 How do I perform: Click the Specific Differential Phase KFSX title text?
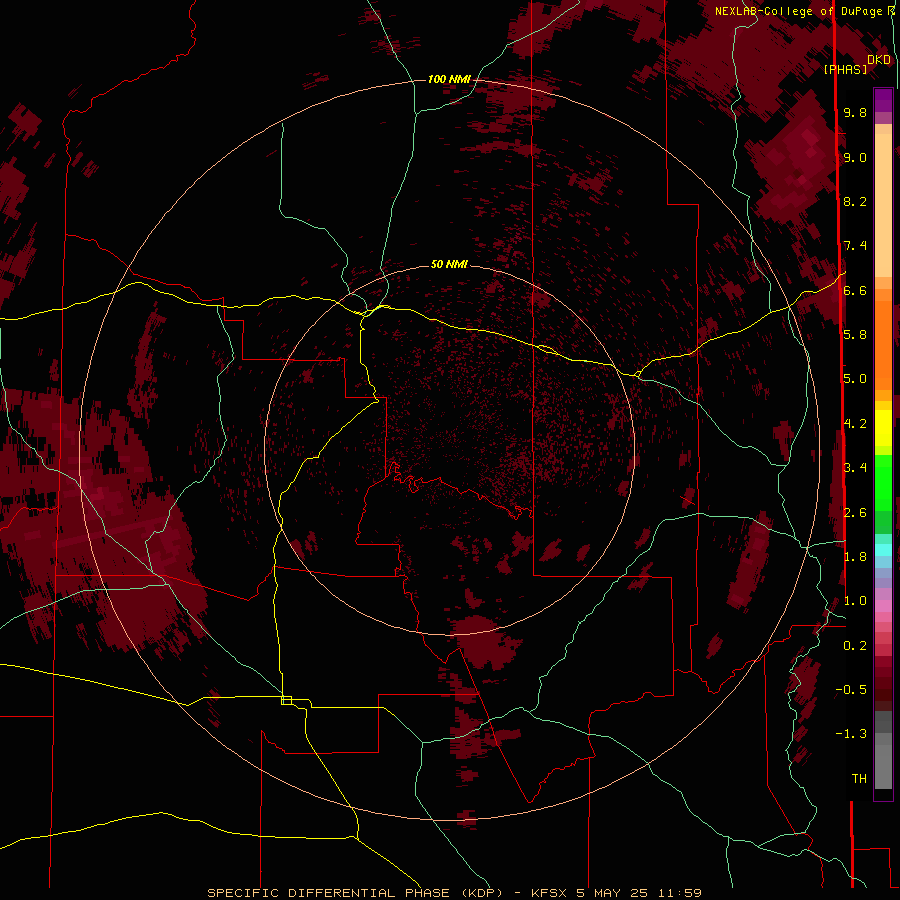pyautogui.click(x=454, y=893)
